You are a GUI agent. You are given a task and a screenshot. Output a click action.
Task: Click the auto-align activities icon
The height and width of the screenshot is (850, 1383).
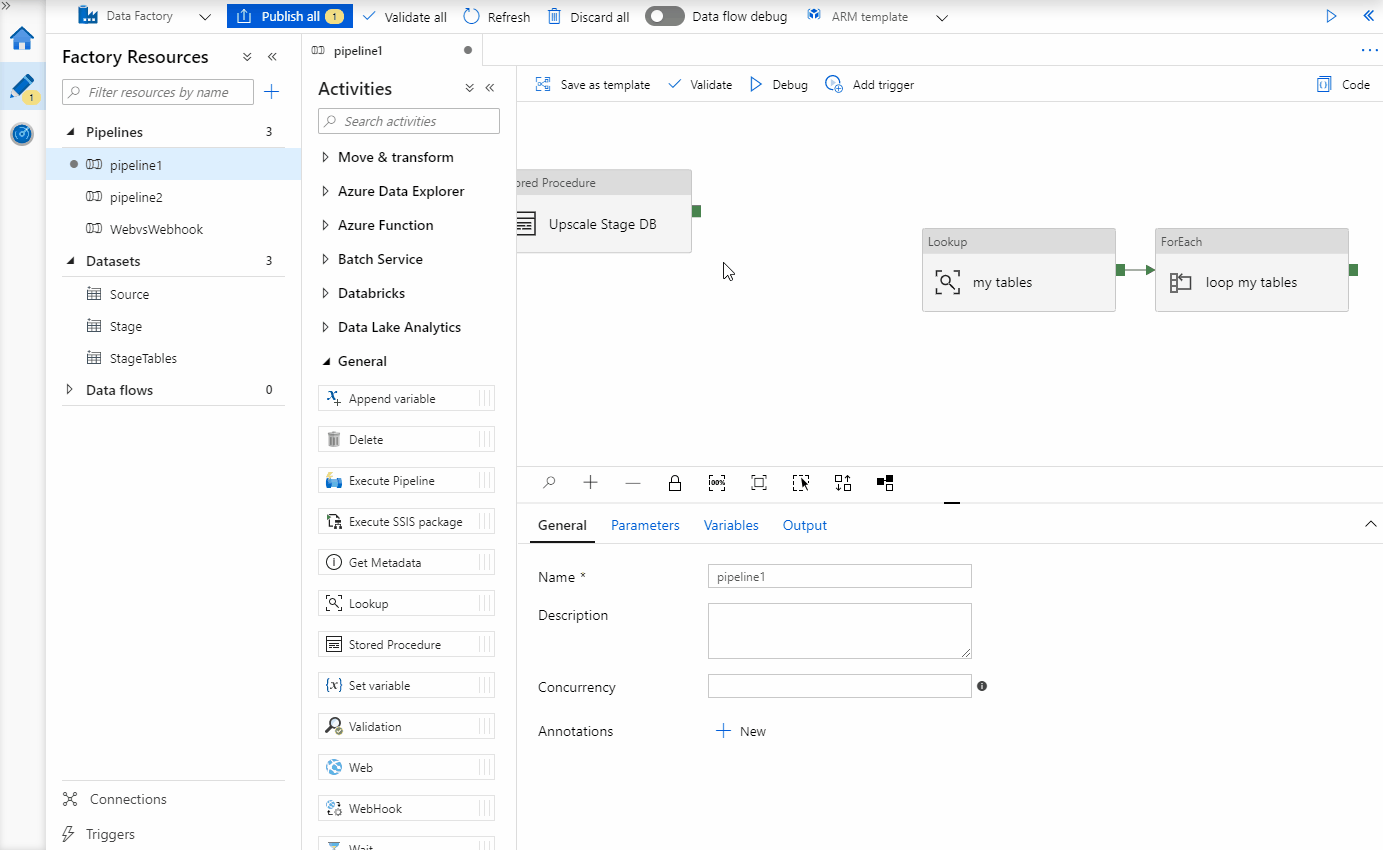coord(842,482)
